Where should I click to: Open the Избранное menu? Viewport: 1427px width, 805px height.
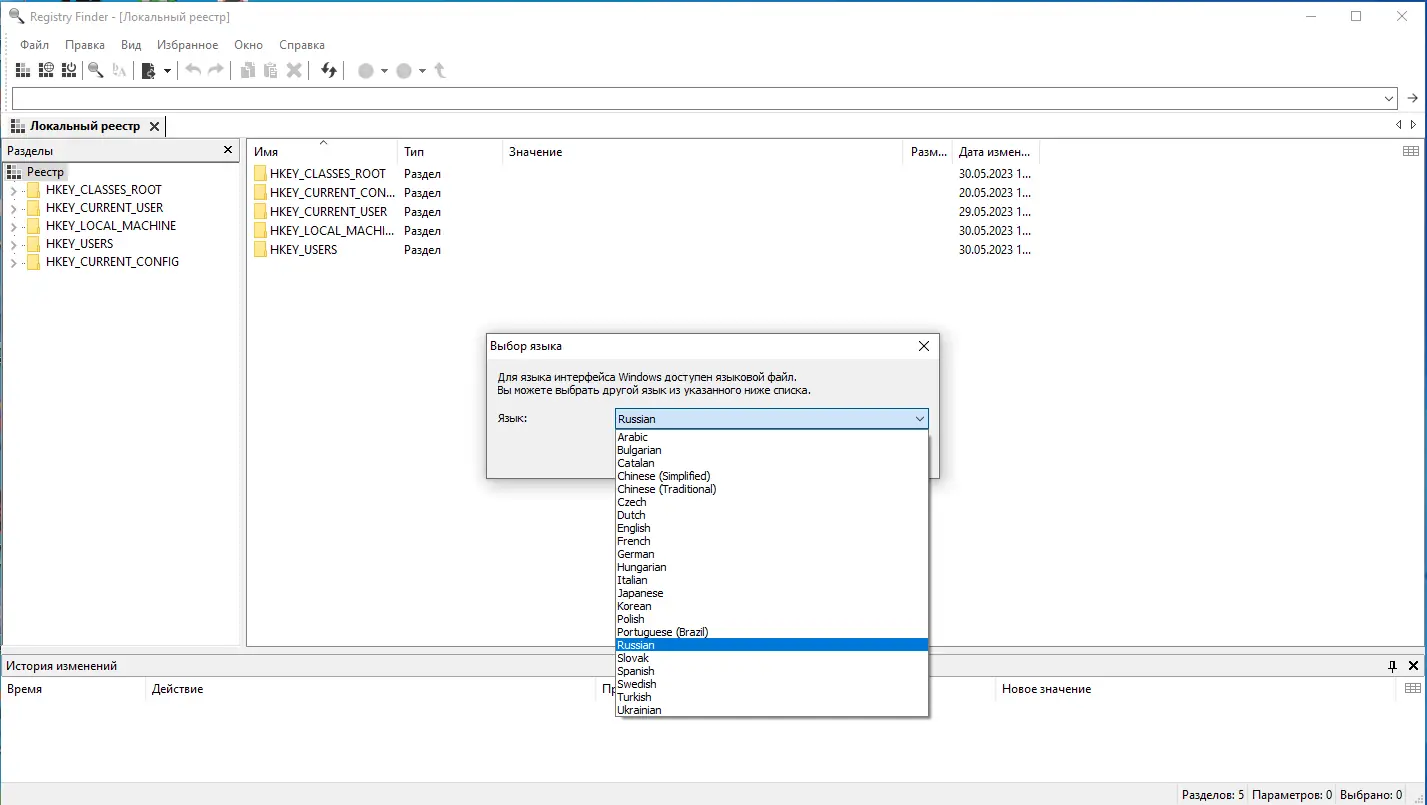pyautogui.click(x=187, y=45)
